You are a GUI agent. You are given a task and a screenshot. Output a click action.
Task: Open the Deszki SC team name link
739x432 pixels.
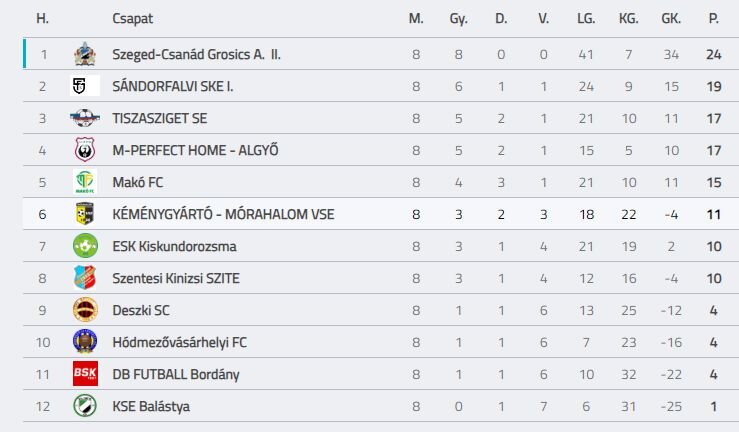pyautogui.click(x=141, y=310)
